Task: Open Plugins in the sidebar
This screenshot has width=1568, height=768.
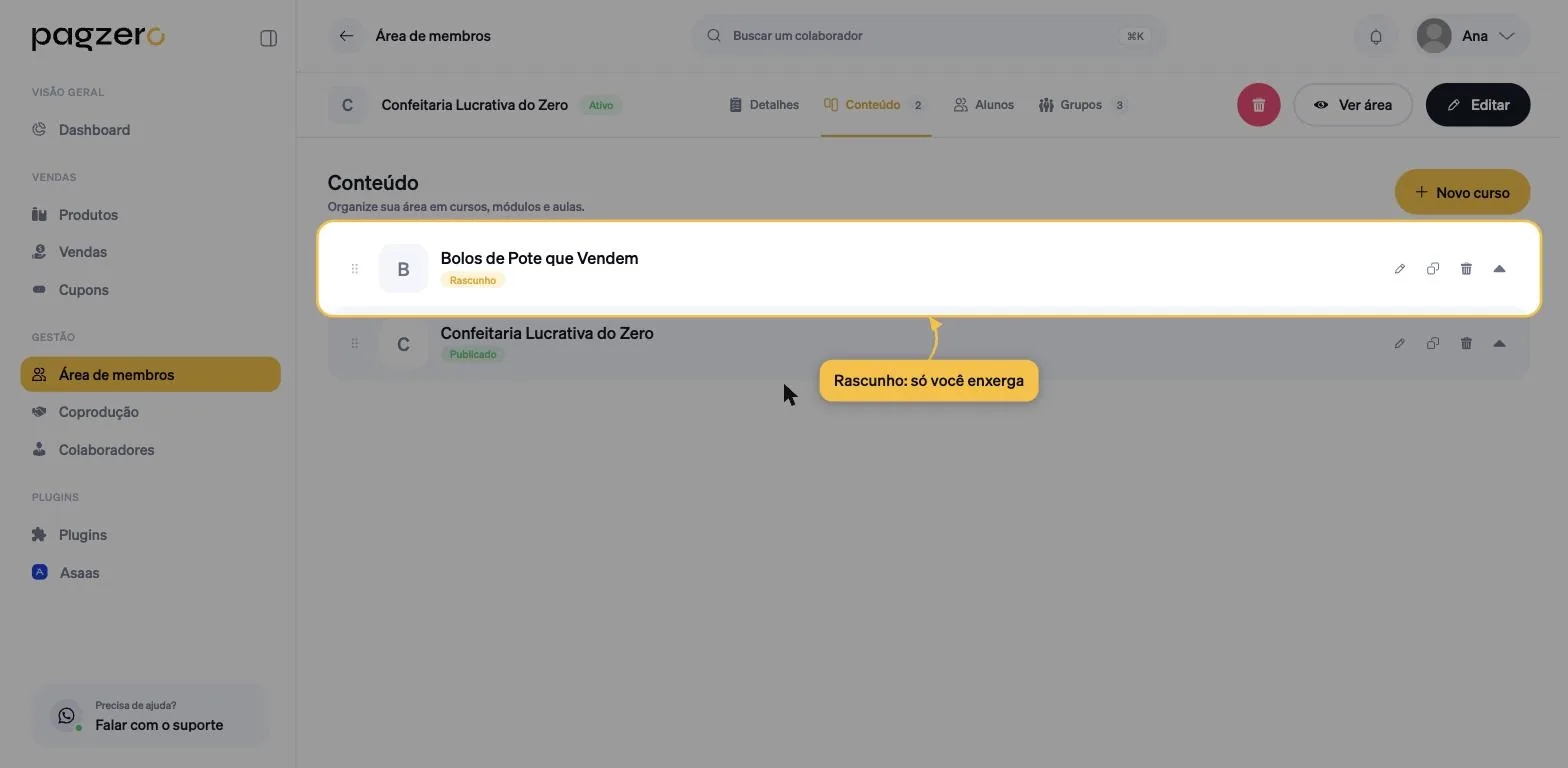Action: (150, 535)
